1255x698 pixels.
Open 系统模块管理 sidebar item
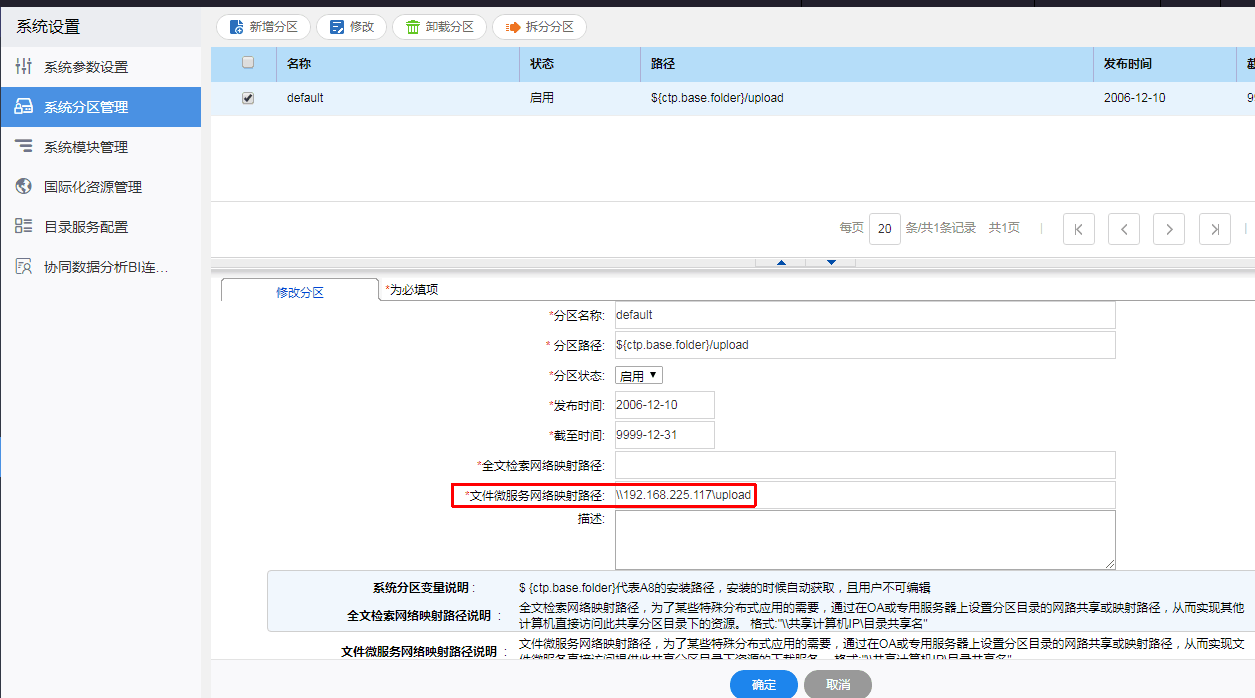(x=86, y=147)
